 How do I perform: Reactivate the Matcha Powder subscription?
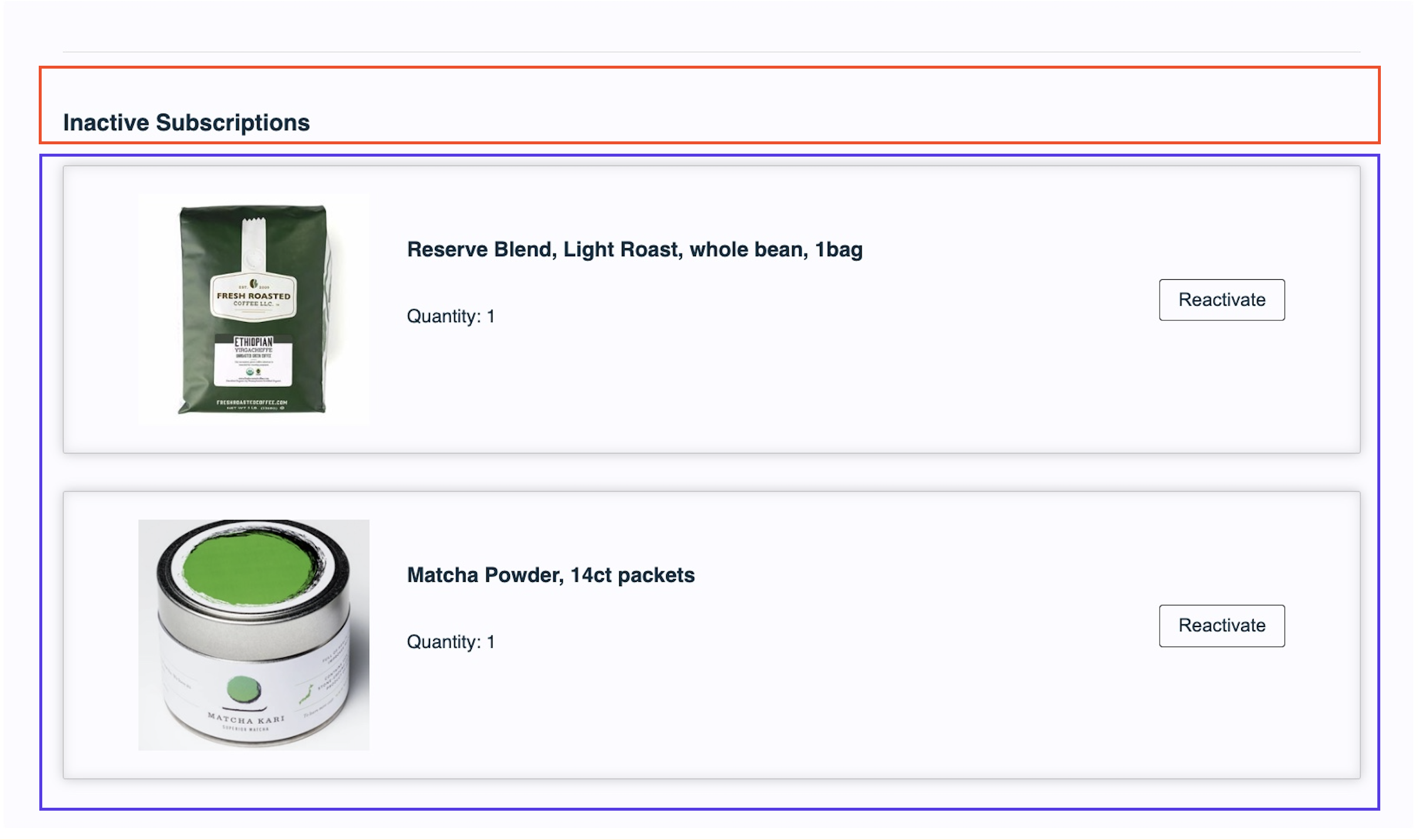coord(1221,625)
